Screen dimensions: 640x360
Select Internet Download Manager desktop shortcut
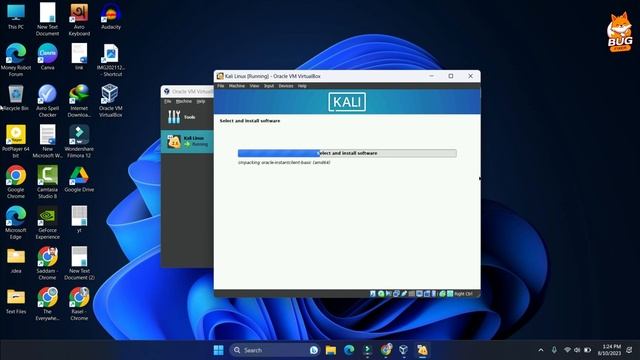point(79,100)
